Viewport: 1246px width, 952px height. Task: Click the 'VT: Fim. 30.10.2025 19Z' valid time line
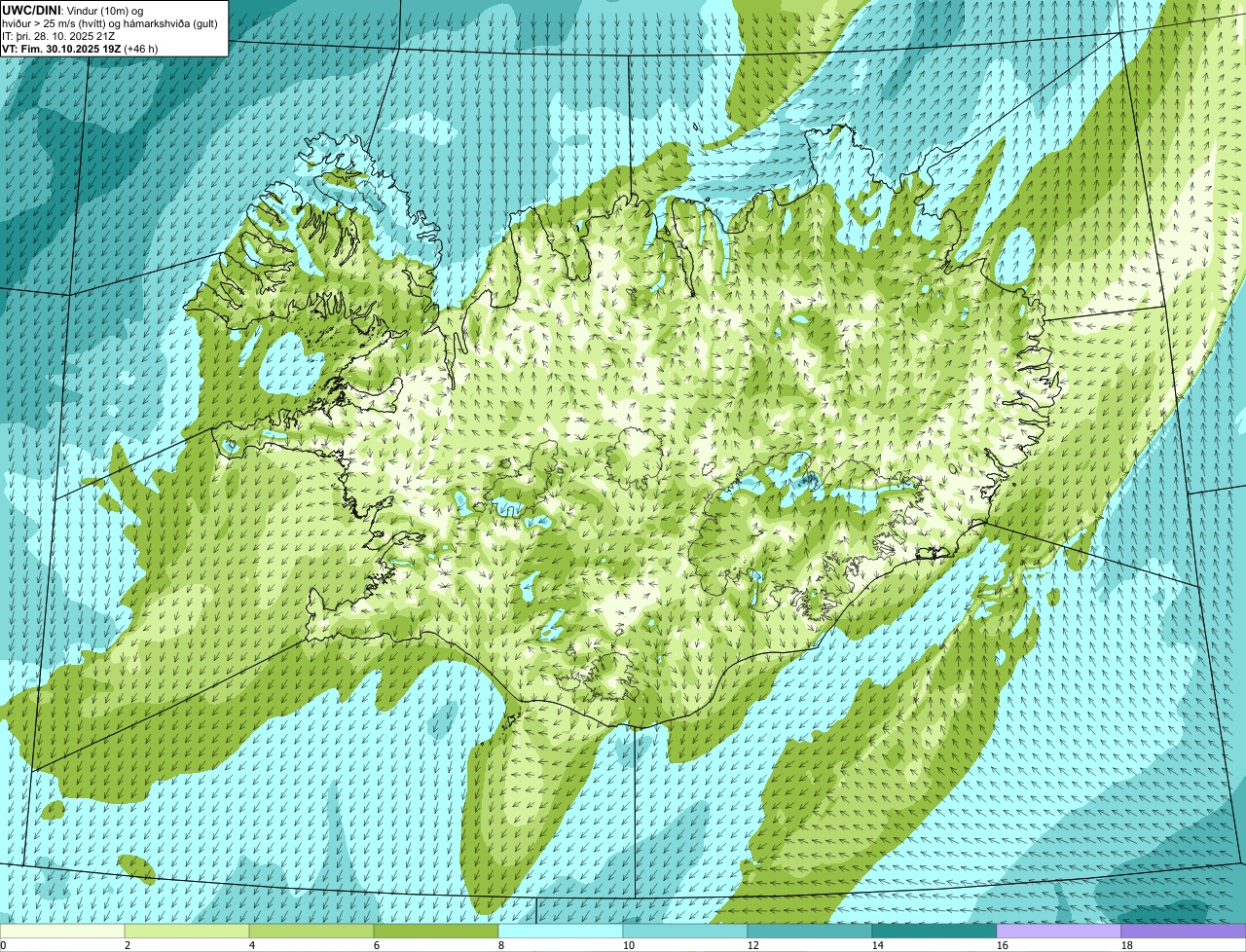(61, 48)
